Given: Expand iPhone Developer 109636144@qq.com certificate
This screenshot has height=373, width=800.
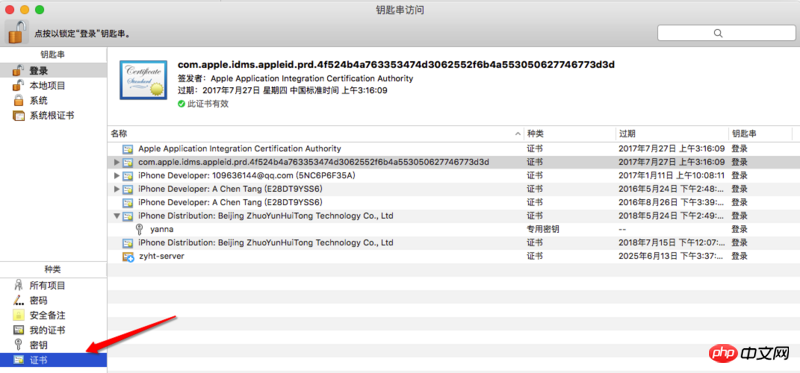Looking at the screenshot, I should 117,176.
